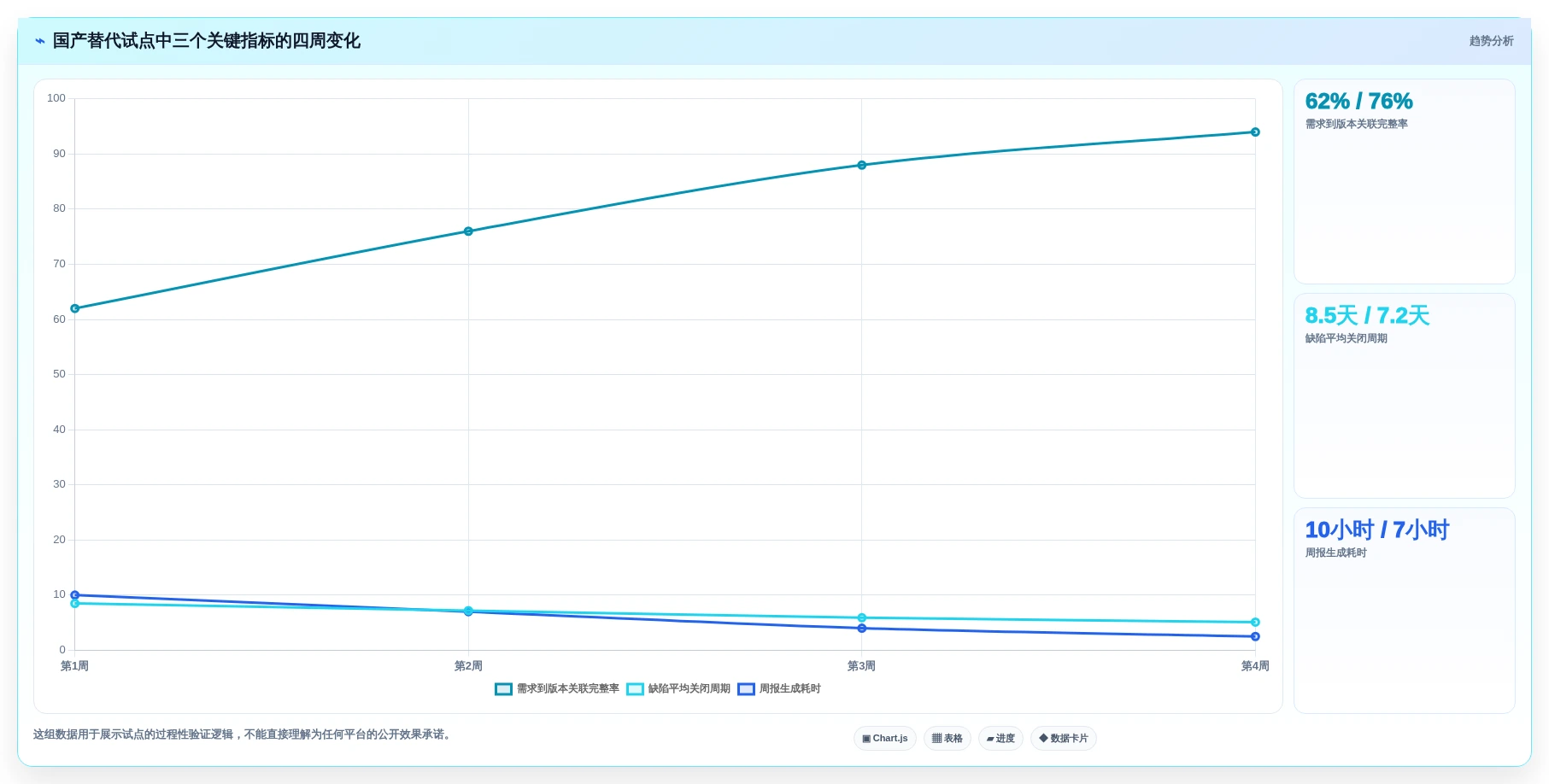Click the 需求到版本关联完整率 legend label
This screenshot has width=1549, height=784.
point(568,689)
